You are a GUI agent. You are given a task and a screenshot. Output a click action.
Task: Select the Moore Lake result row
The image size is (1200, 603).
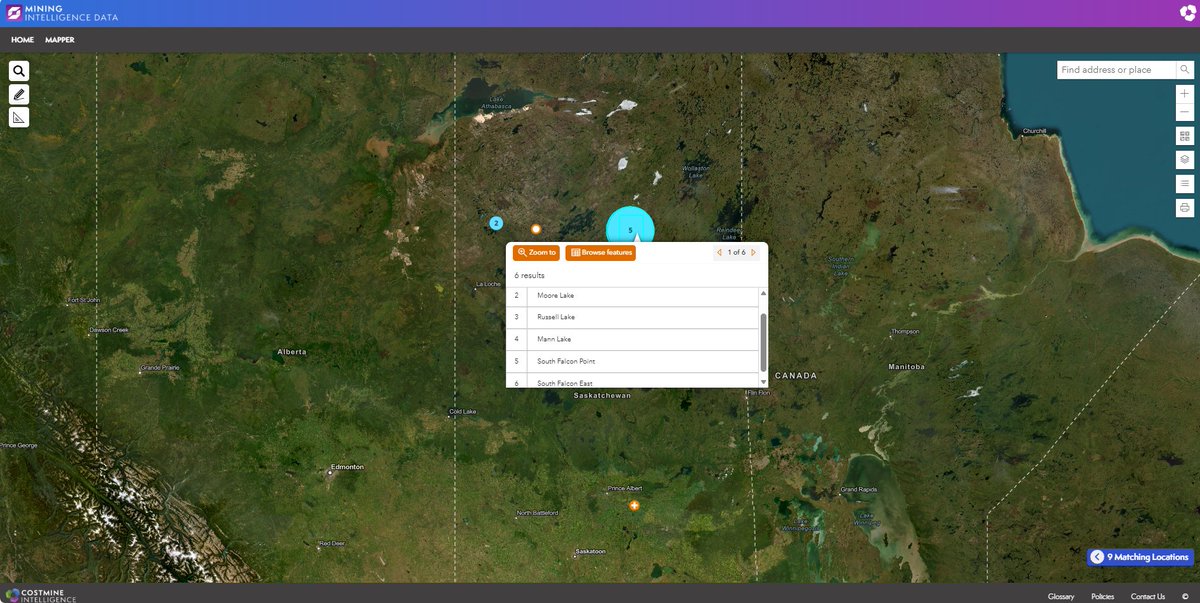[633, 296]
